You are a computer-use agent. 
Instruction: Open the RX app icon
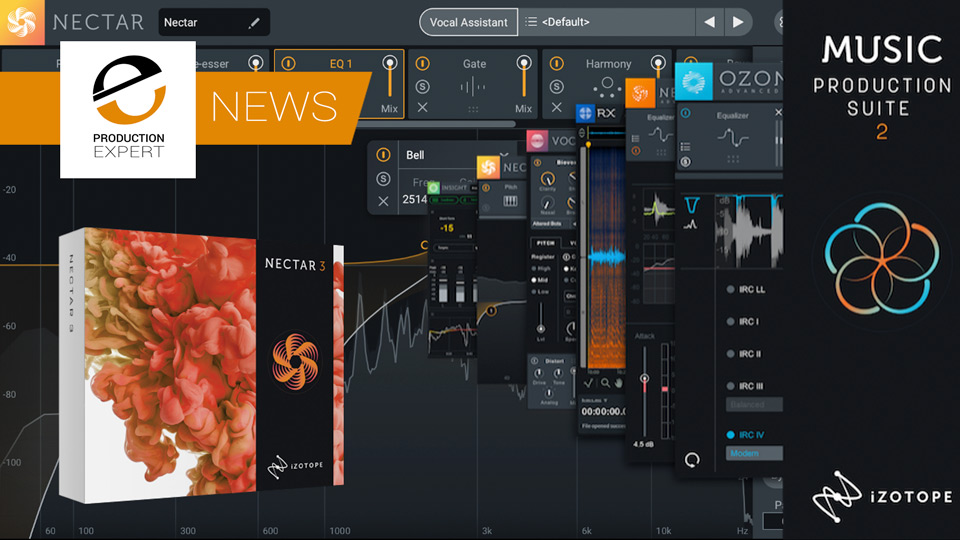point(585,113)
